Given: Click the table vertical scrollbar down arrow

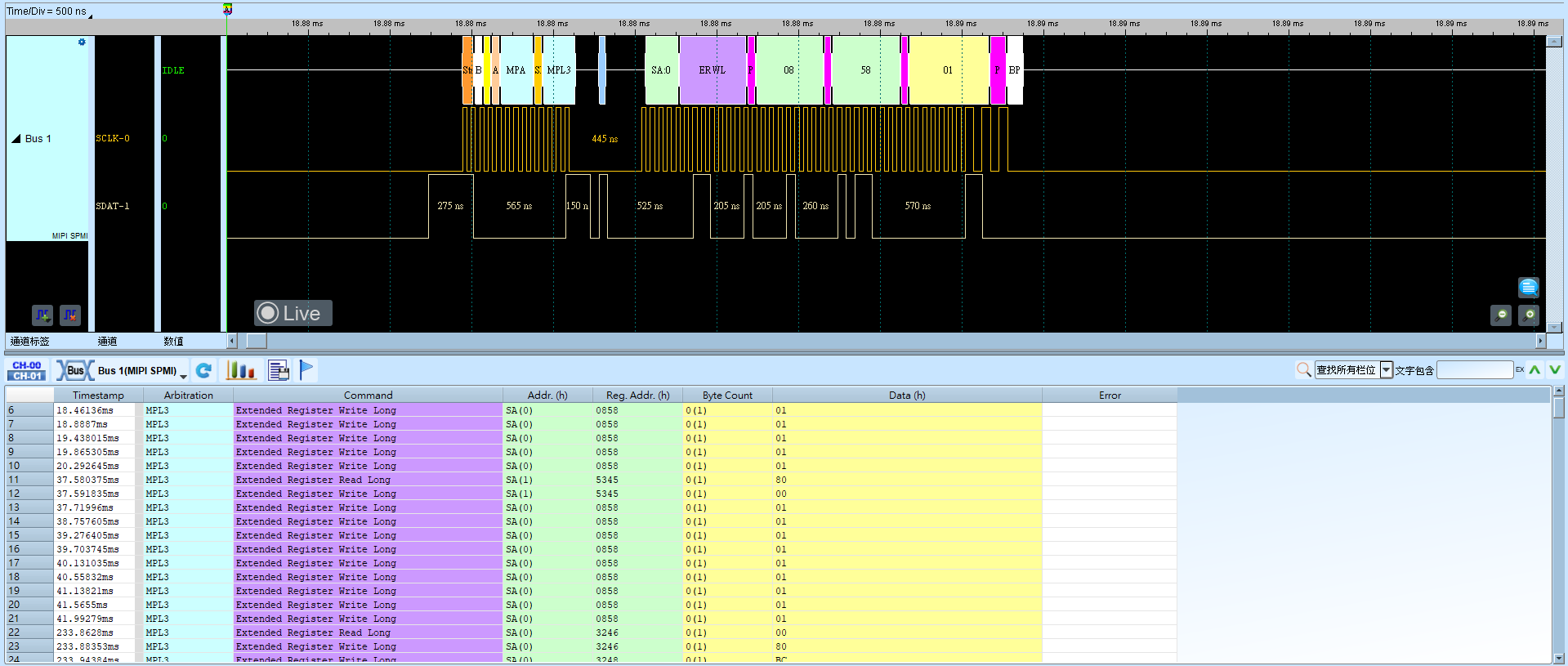Looking at the screenshot, I should coord(1559,658).
